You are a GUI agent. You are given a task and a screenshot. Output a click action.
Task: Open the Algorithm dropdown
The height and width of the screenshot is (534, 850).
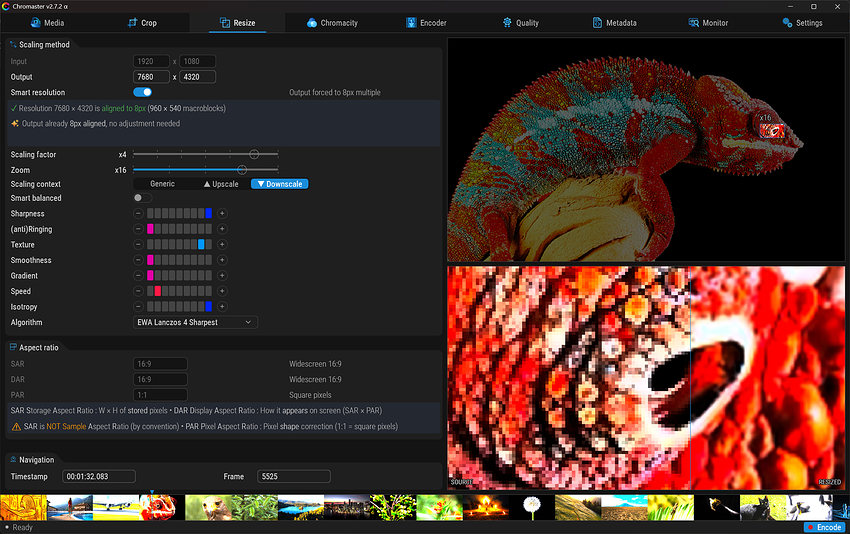[x=195, y=323]
